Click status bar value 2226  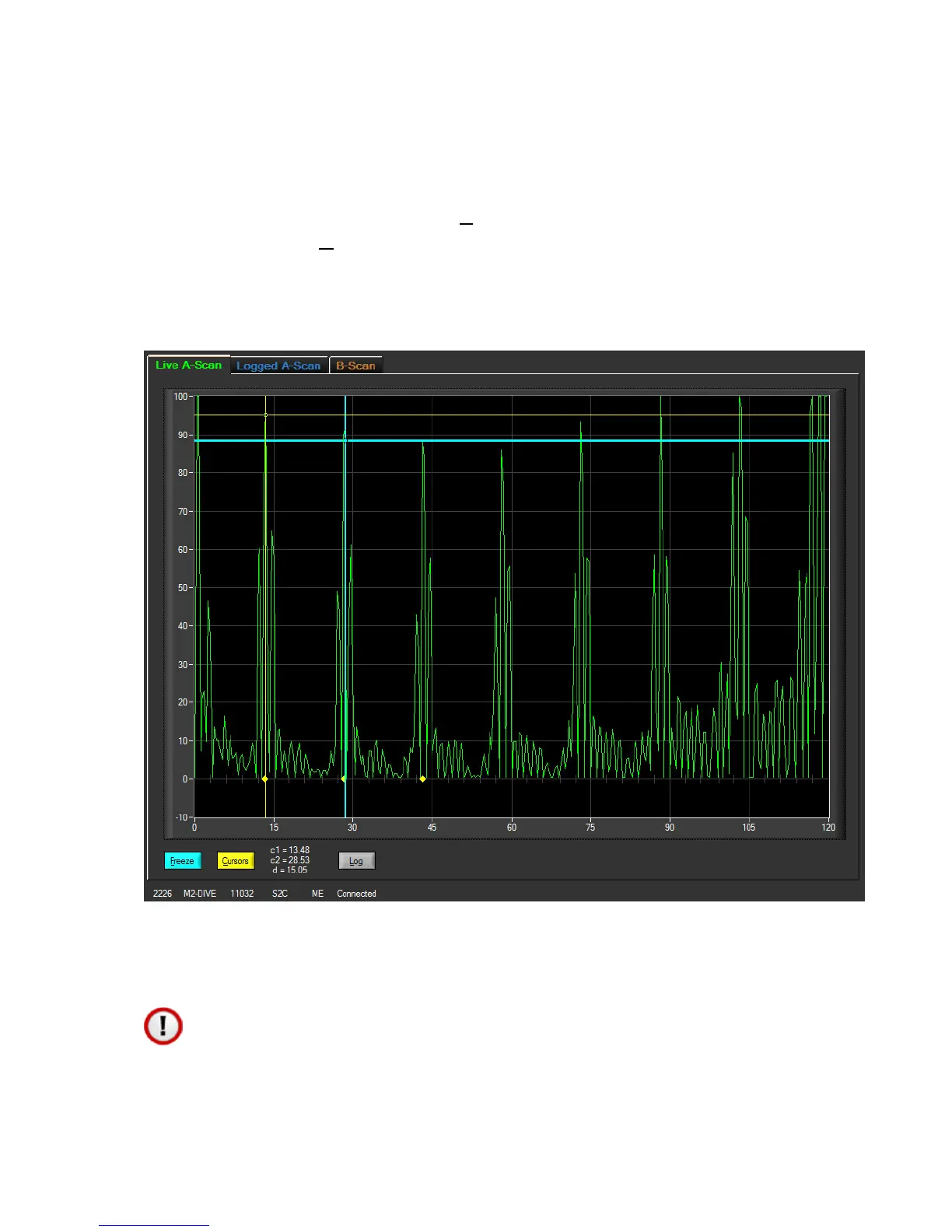point(163,894)
